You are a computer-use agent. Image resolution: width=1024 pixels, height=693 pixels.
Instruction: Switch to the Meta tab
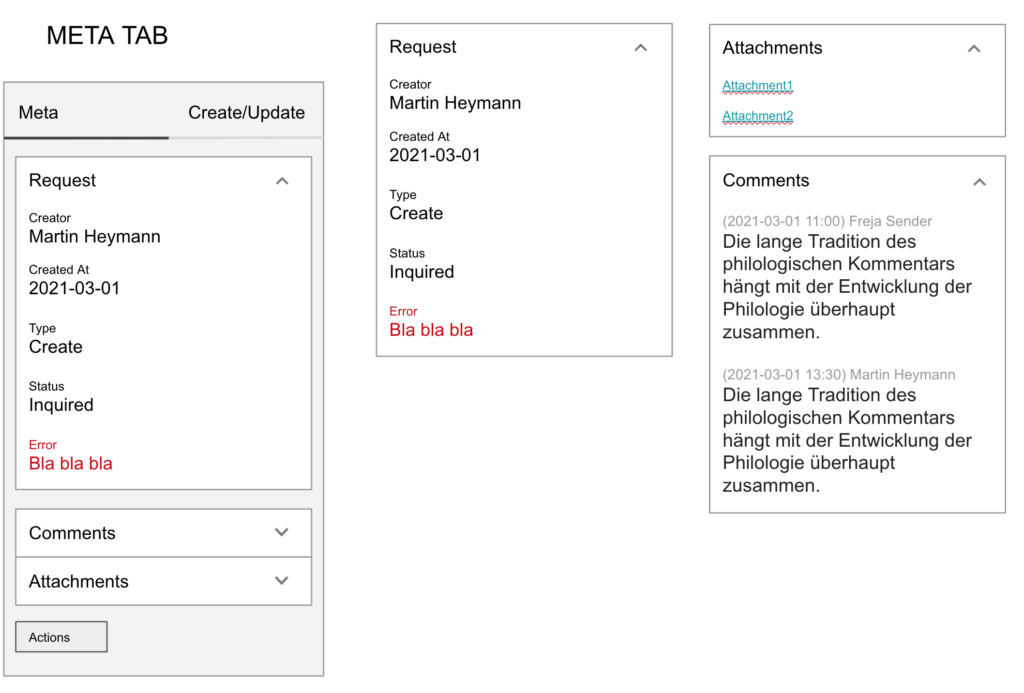39,113
